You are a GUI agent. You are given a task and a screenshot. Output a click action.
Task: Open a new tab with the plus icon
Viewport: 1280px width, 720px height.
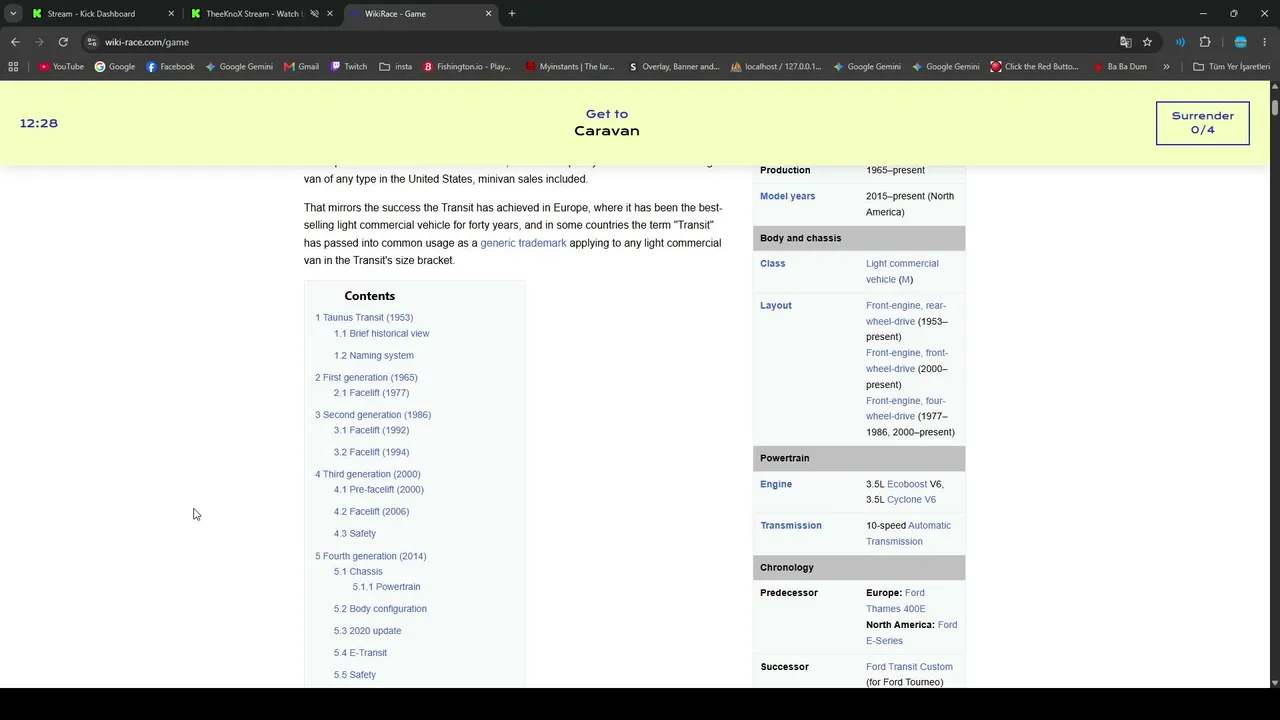point(512,14)
